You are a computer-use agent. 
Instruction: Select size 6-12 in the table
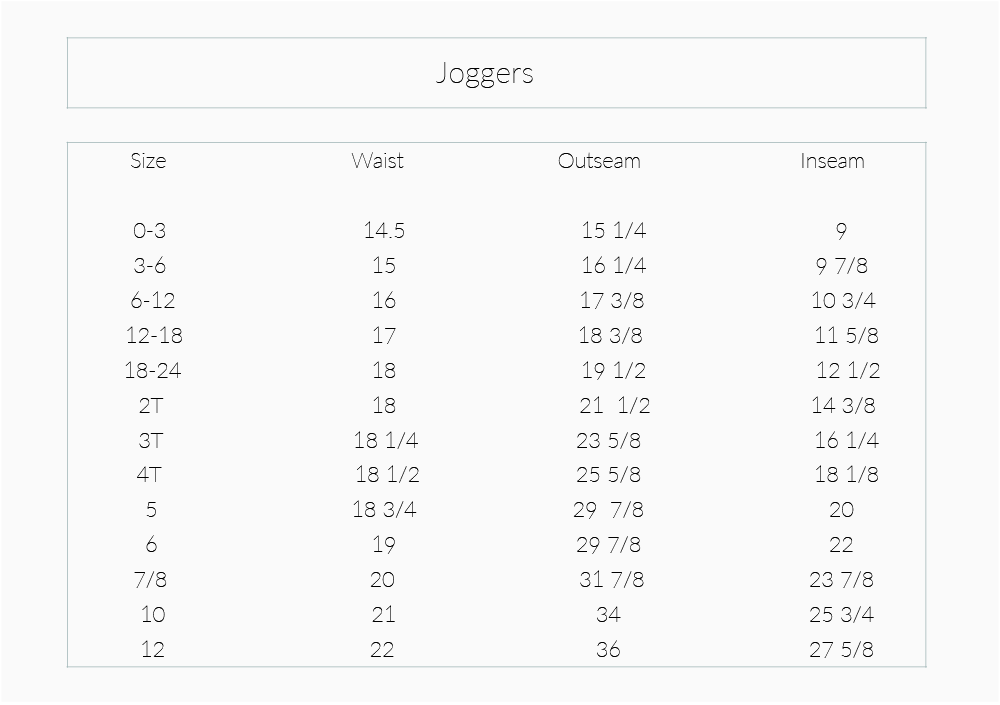tap(152, 301)
